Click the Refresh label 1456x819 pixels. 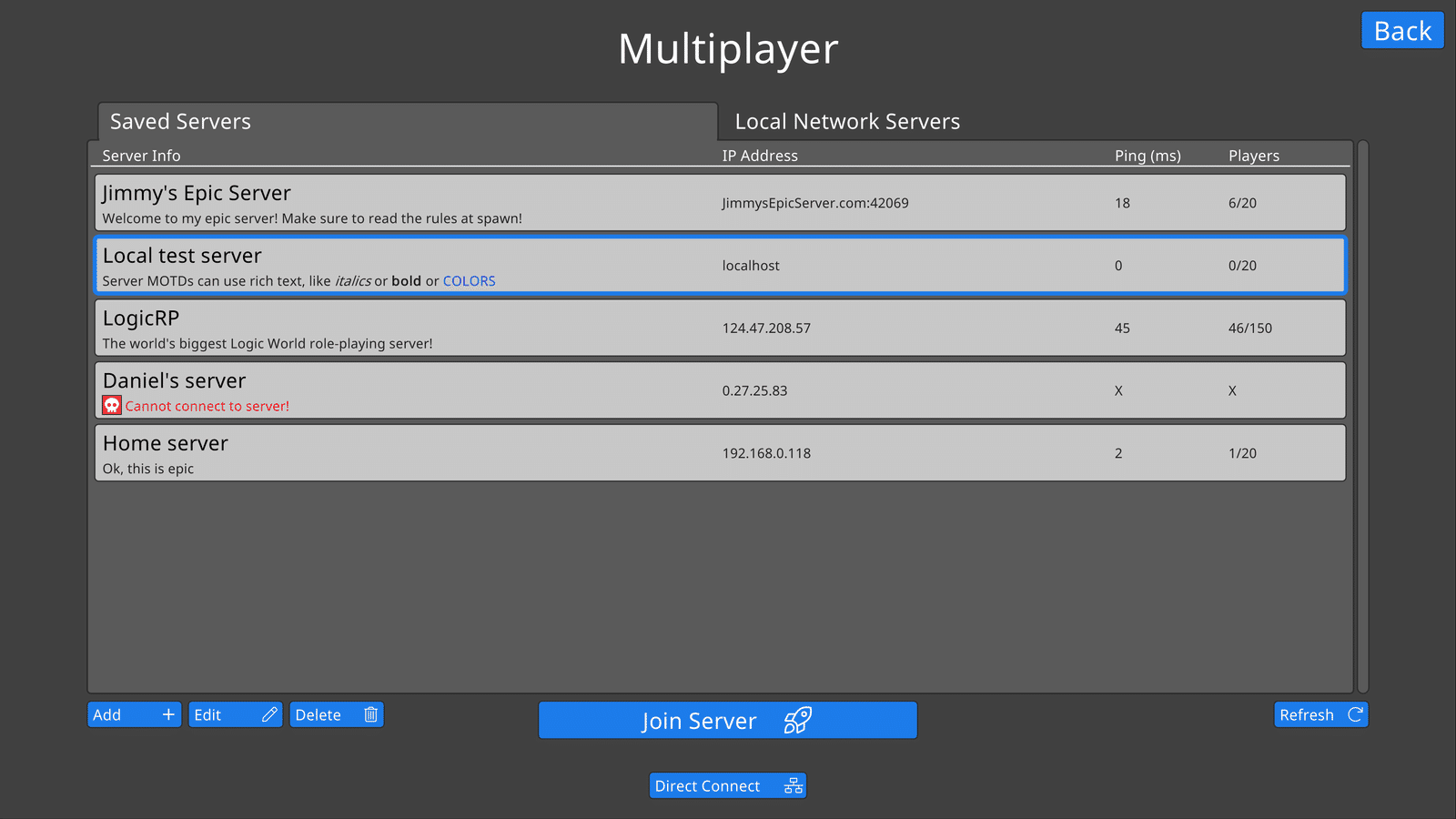[x=1307, y=715]
